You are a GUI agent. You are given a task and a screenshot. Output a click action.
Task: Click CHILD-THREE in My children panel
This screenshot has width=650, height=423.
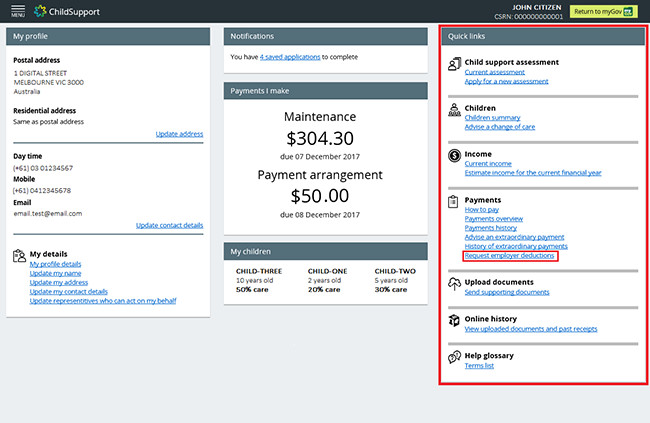pos(260,270)
